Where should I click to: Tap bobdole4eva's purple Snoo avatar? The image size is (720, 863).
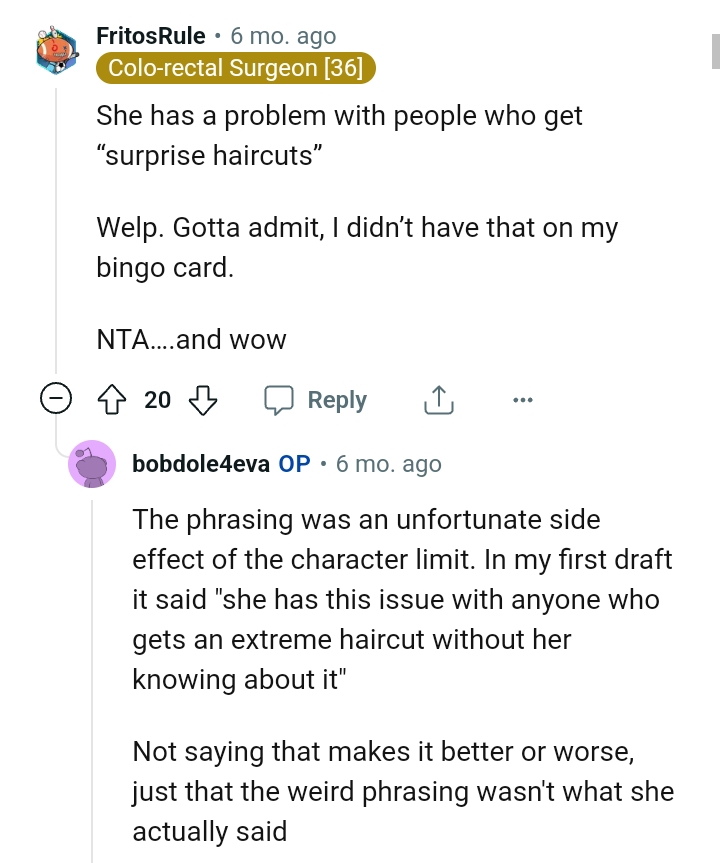tap(92, 464)
